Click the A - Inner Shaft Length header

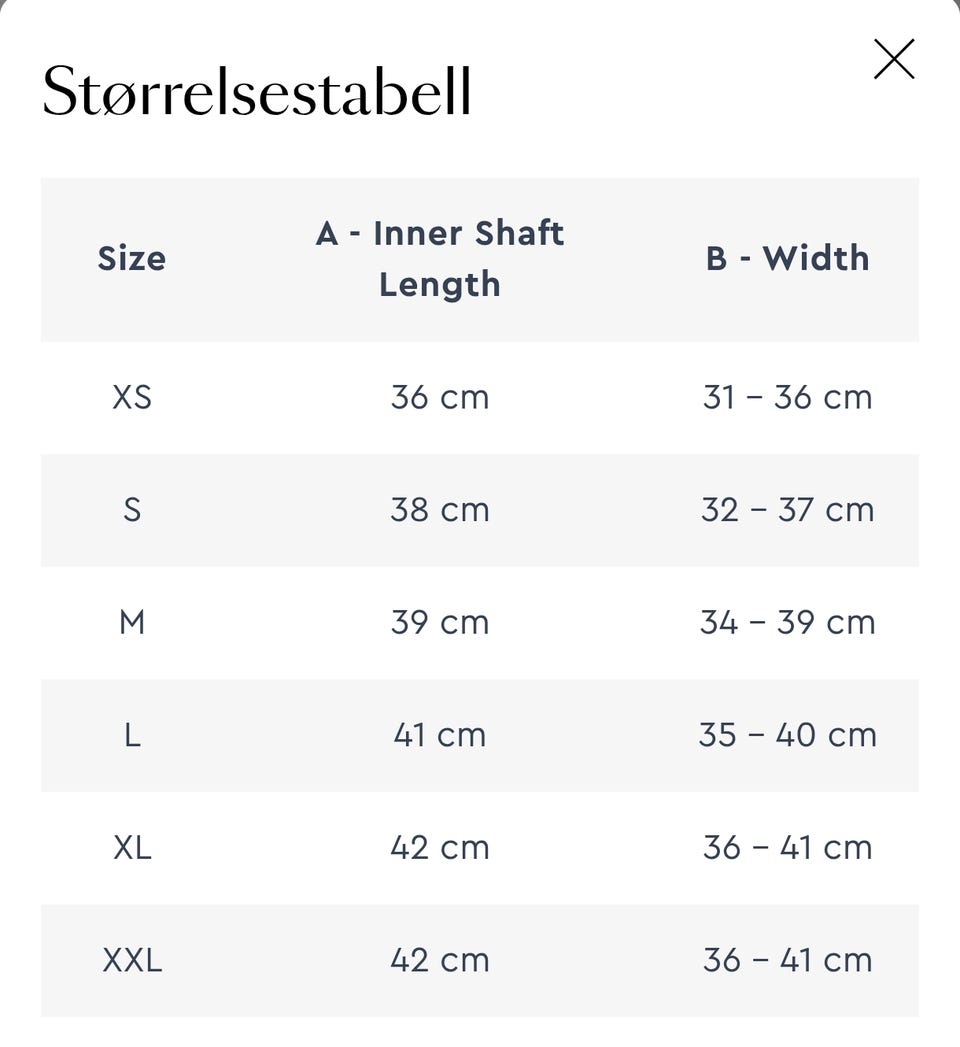click(x=440, y=259)
